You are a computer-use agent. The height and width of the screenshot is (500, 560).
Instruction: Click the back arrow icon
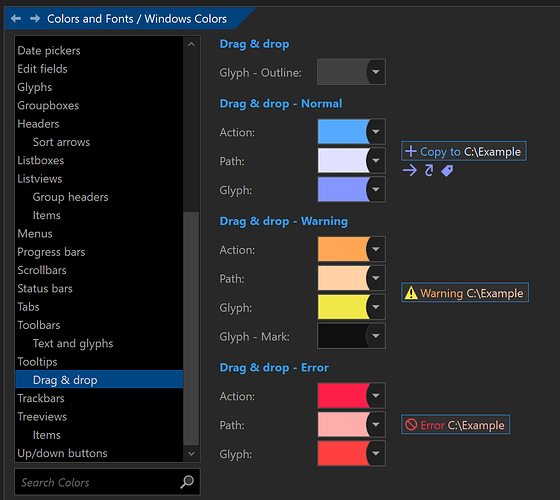(x=16, y=18)
